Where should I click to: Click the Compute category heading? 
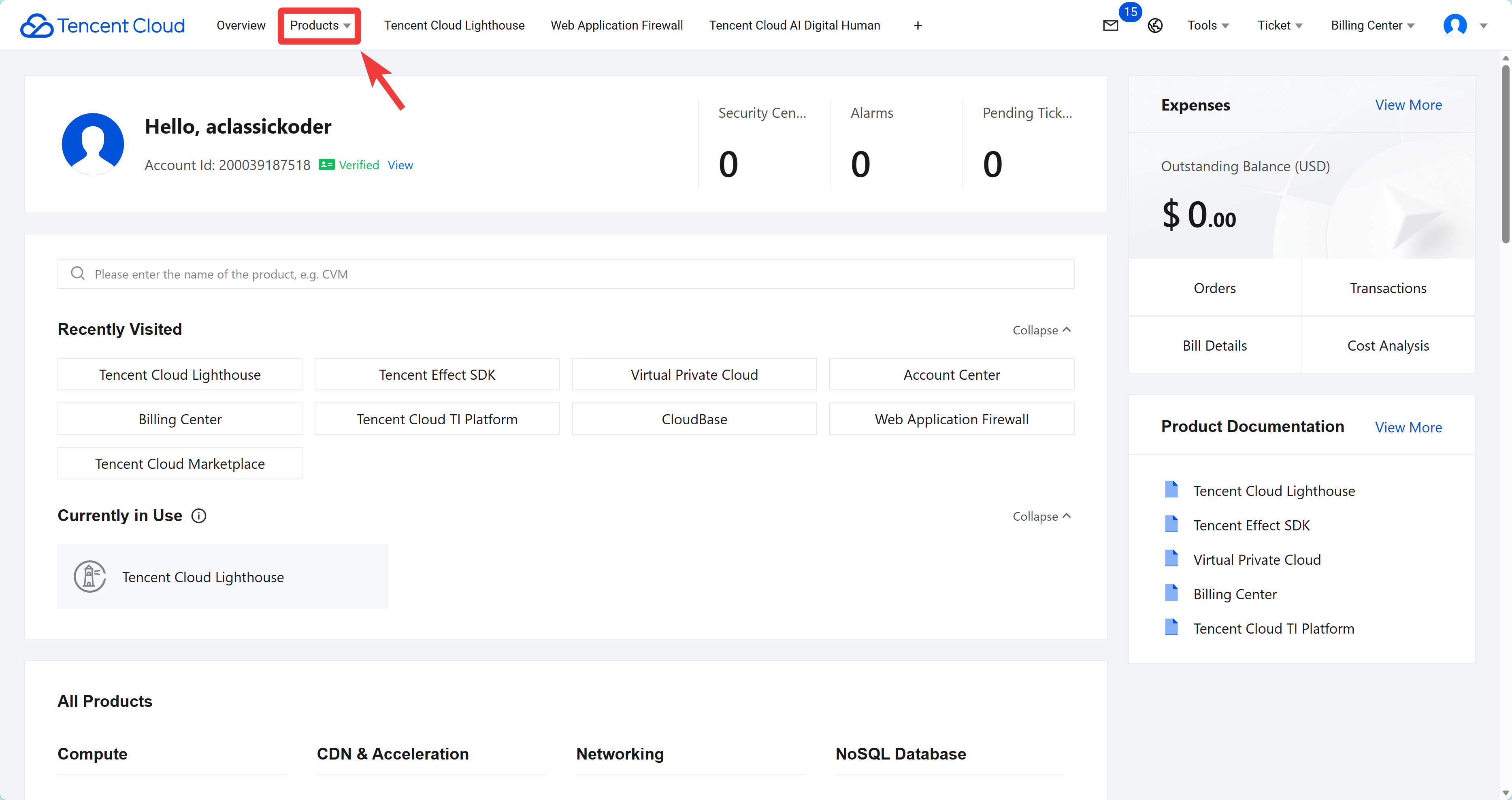click(92, 753)
